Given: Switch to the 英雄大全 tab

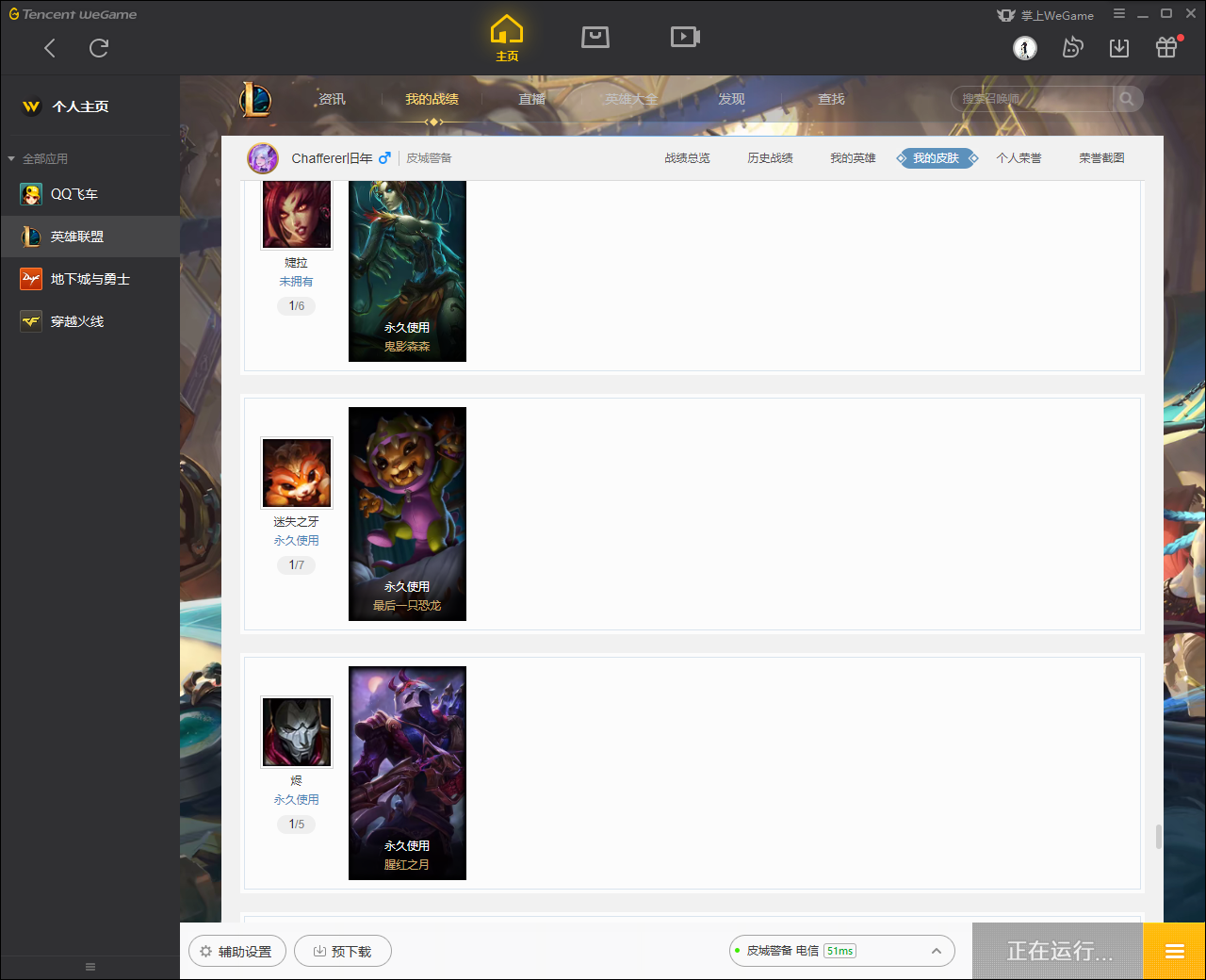Looking at the screenshot, I should (x=631, y=99).
